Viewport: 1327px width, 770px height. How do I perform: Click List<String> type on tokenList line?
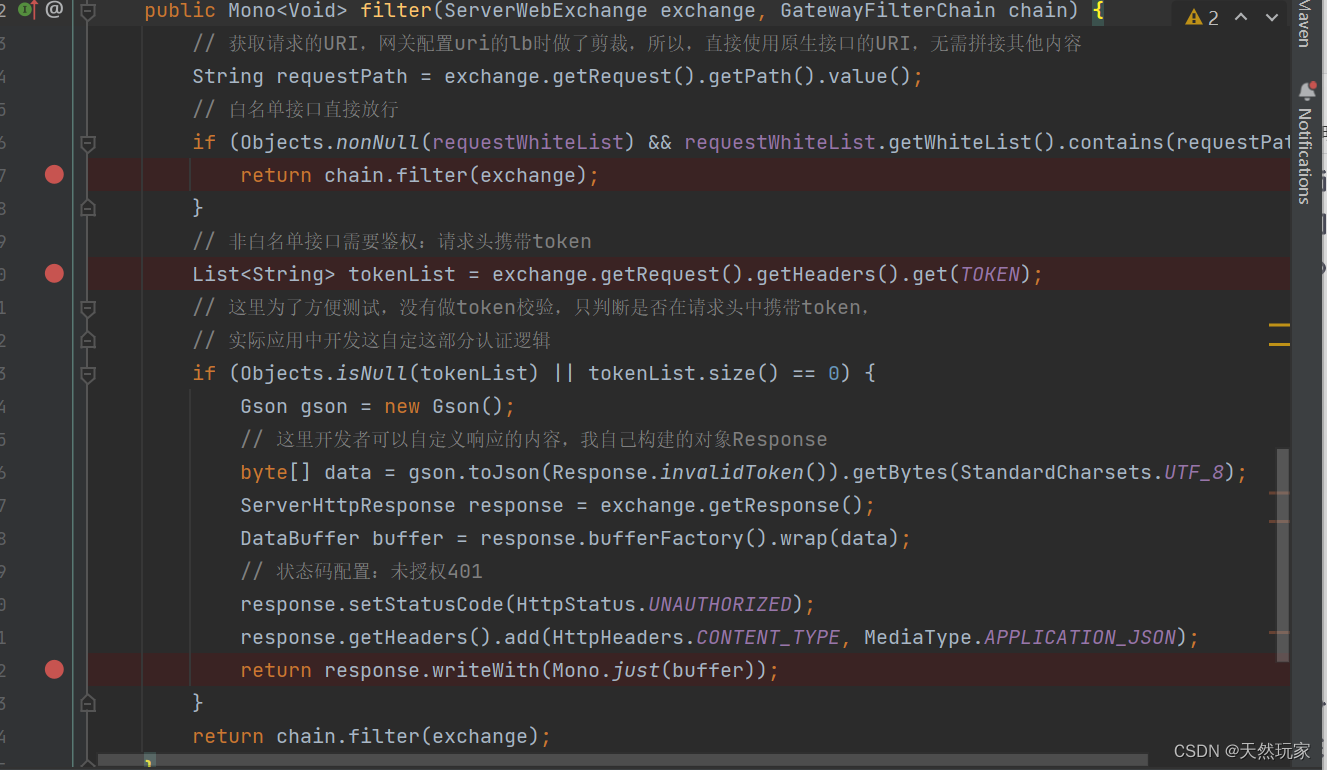point(264,274)
